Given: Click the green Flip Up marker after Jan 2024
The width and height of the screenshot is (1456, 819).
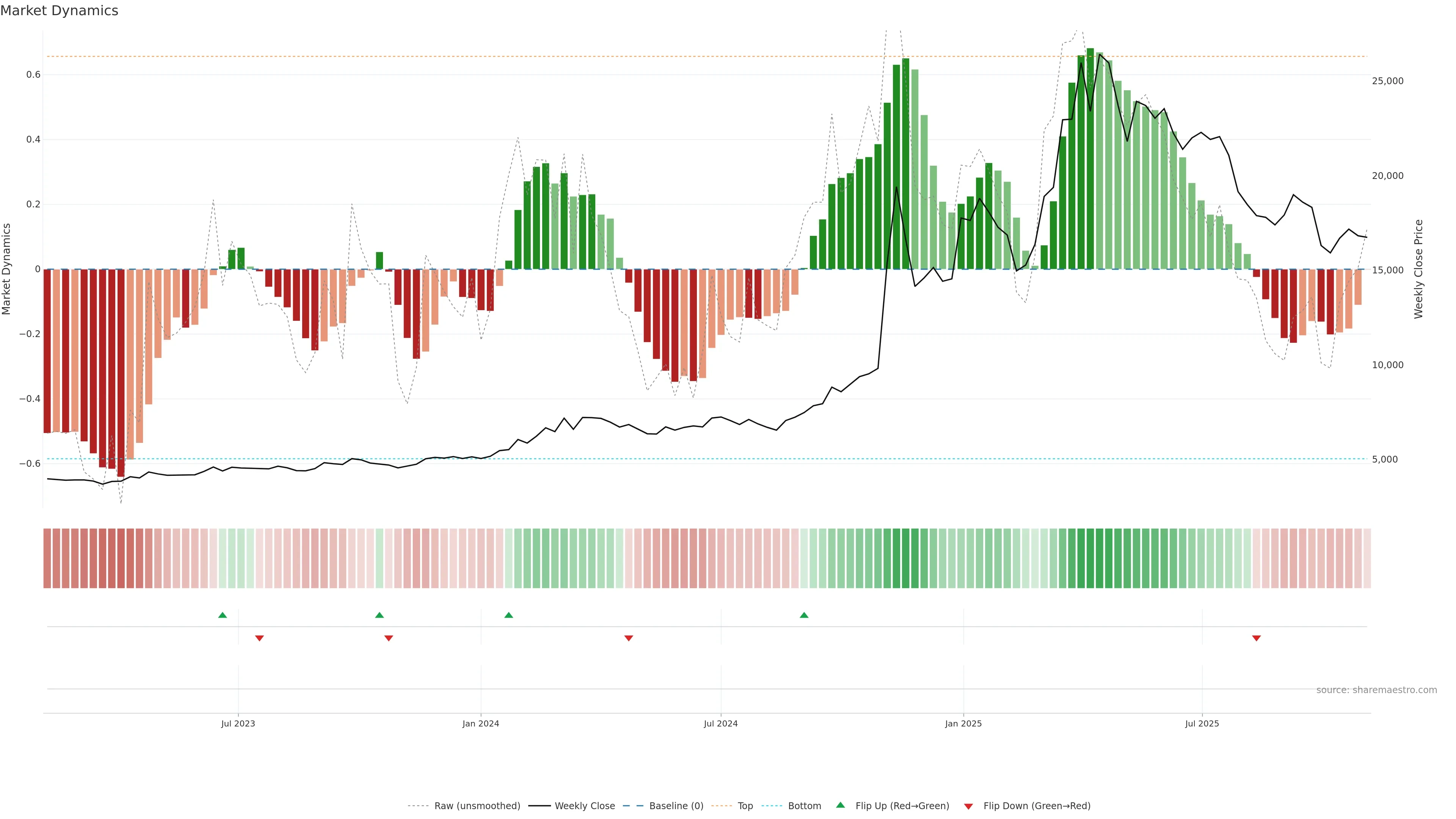Looking at the screenshot, I should (509, 615).
